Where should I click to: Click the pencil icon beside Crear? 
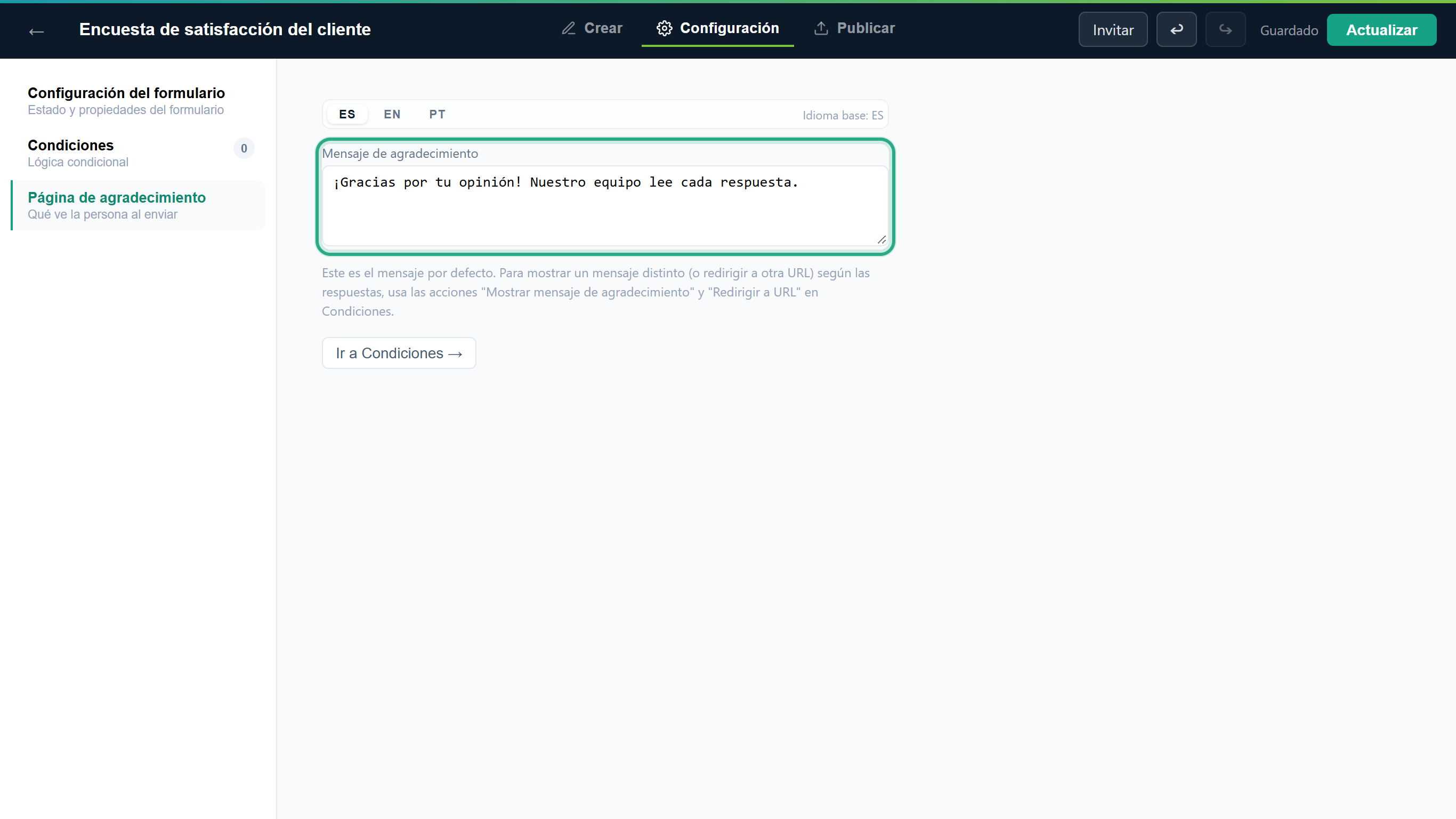[x=569, y=28]
